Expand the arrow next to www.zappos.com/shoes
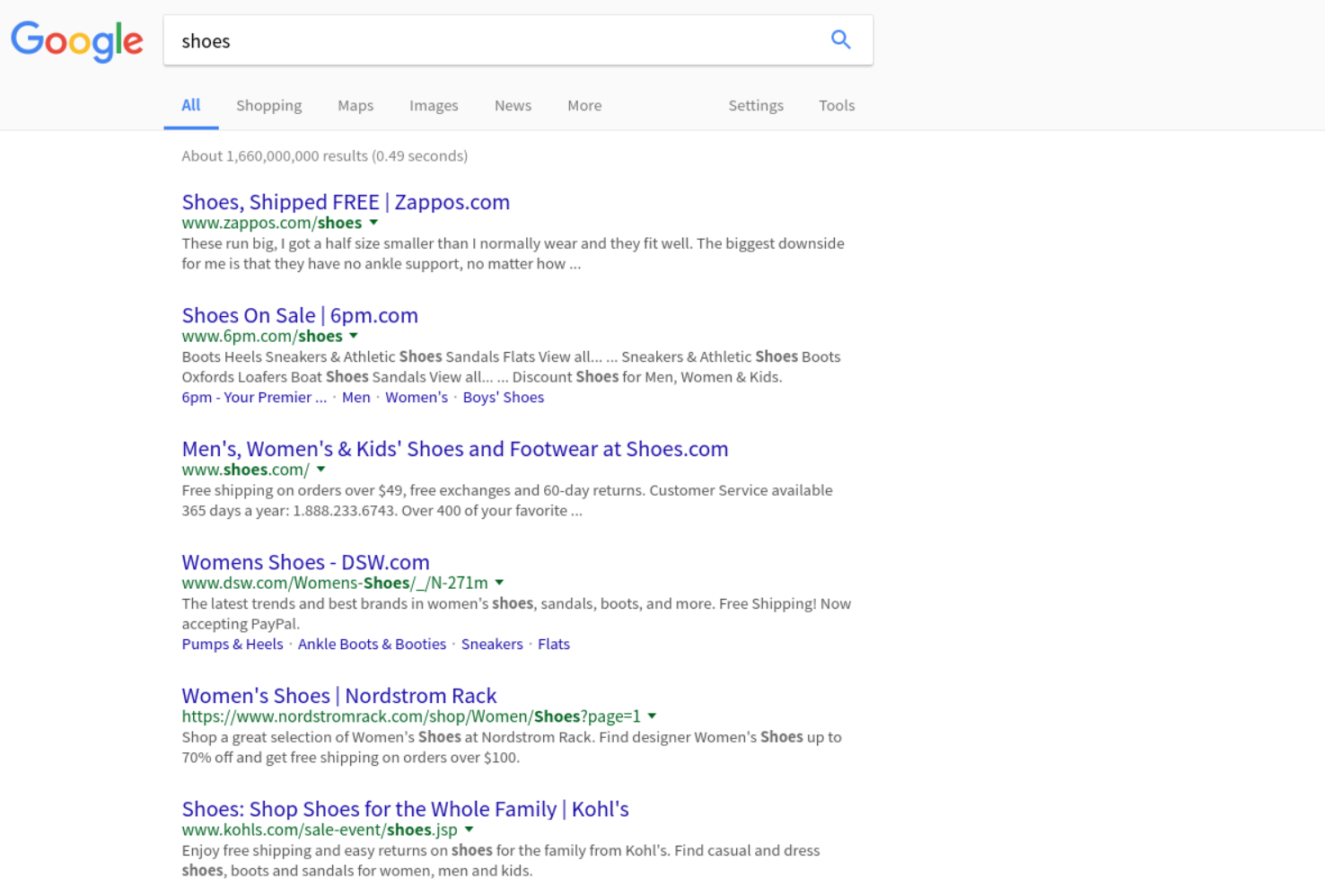Viewport: 1325px width, 896px height. coord(373,223)
